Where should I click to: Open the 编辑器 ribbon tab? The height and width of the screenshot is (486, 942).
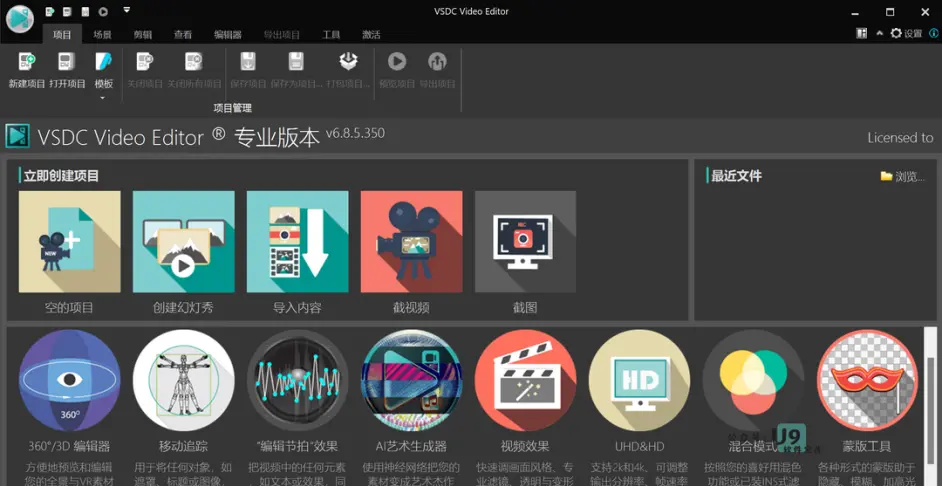click(228, 35)
